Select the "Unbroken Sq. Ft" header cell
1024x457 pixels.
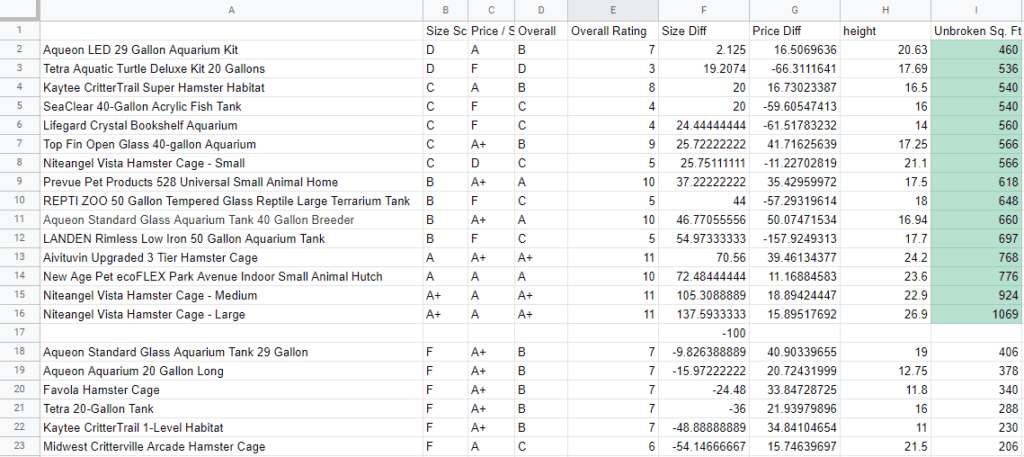pos(977,30)
